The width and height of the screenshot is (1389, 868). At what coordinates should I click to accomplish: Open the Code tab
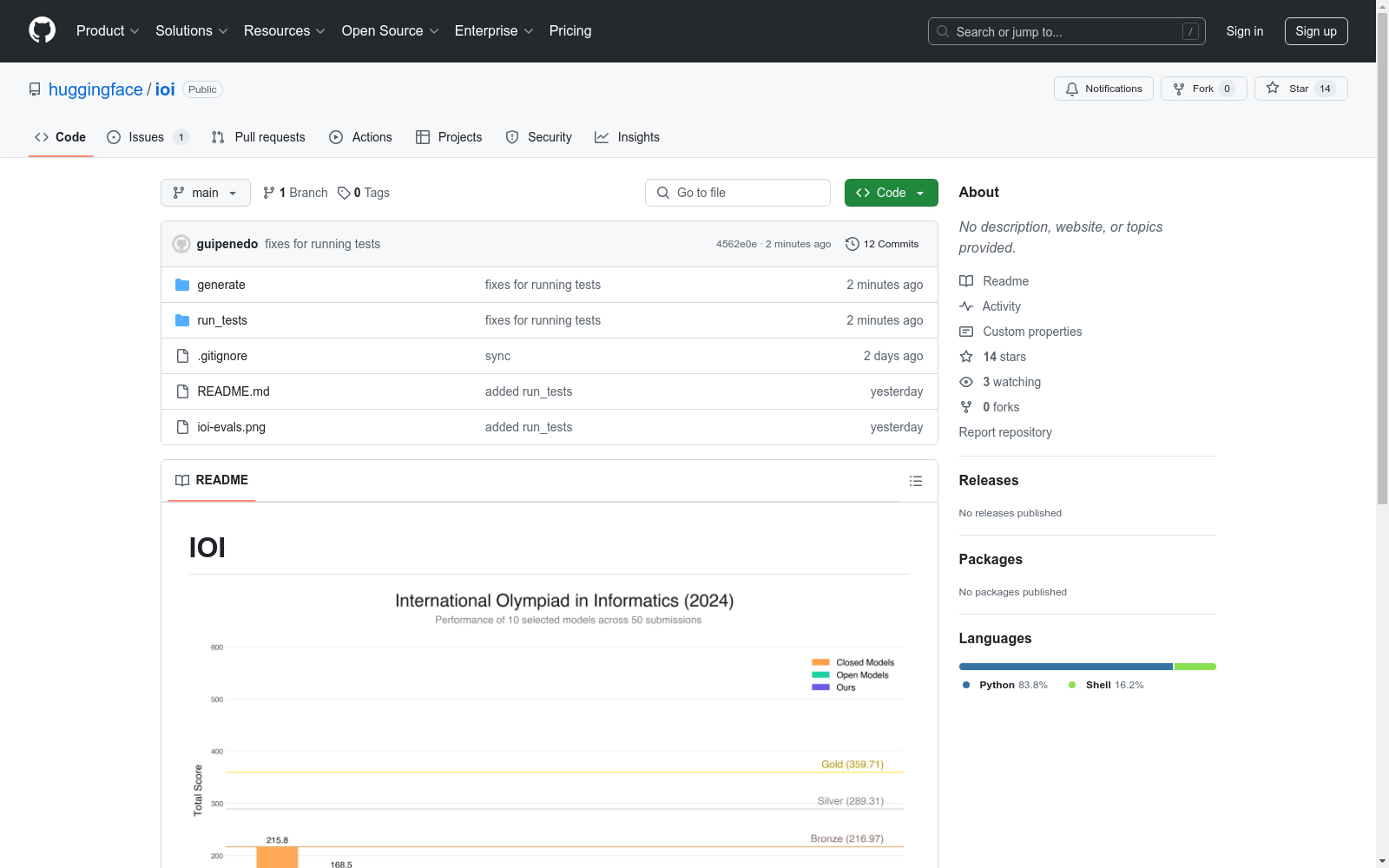coord(61,137)
